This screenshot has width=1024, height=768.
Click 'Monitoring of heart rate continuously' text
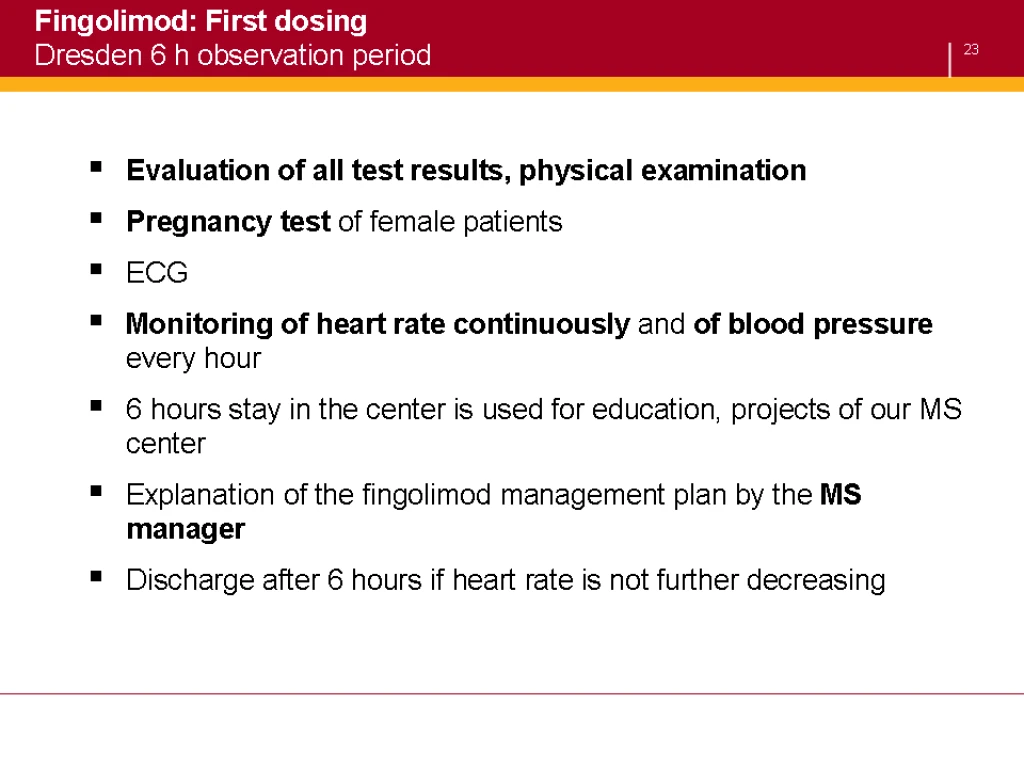(x=377, y=324)
